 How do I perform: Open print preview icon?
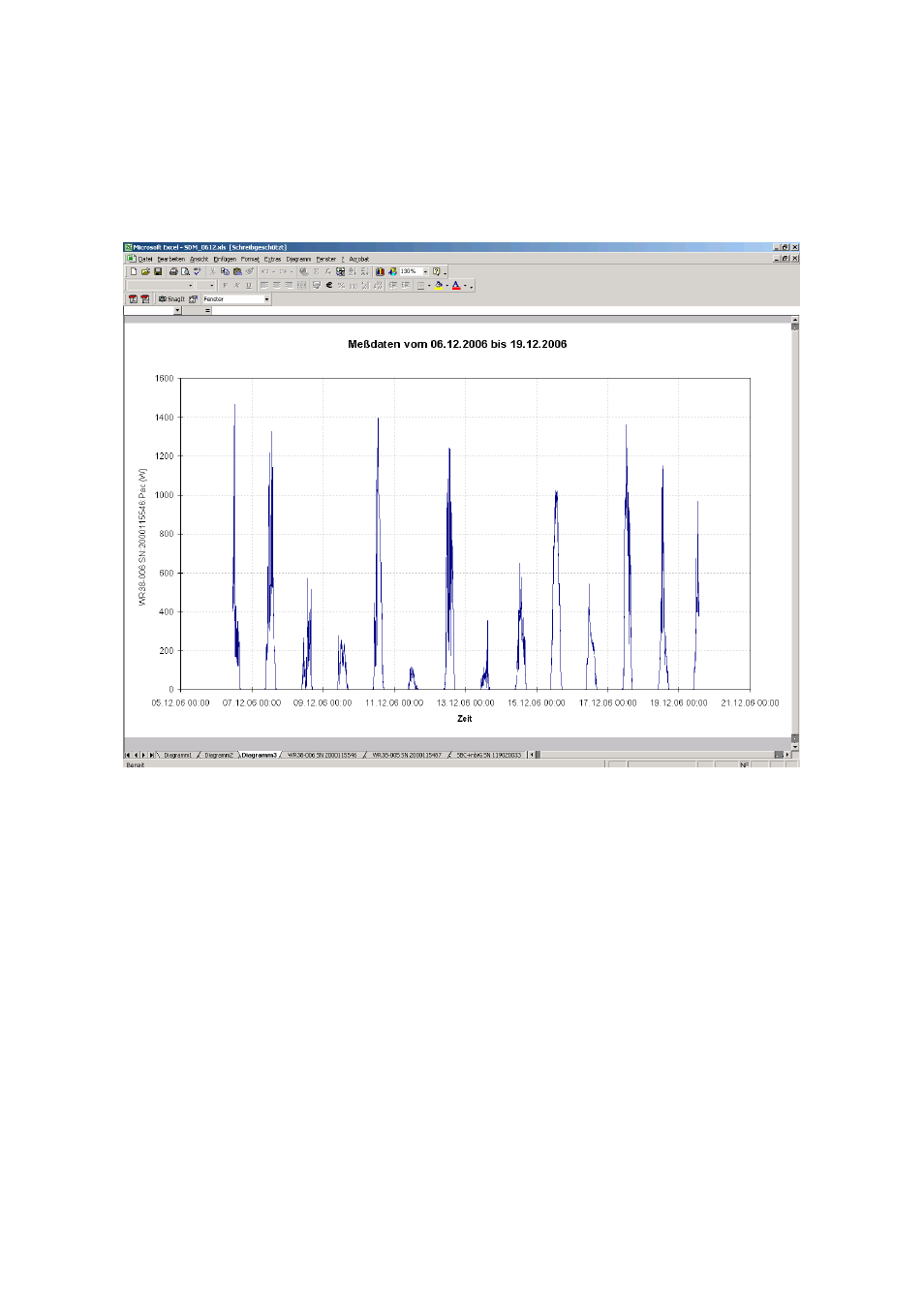click(x=185, y=271)
